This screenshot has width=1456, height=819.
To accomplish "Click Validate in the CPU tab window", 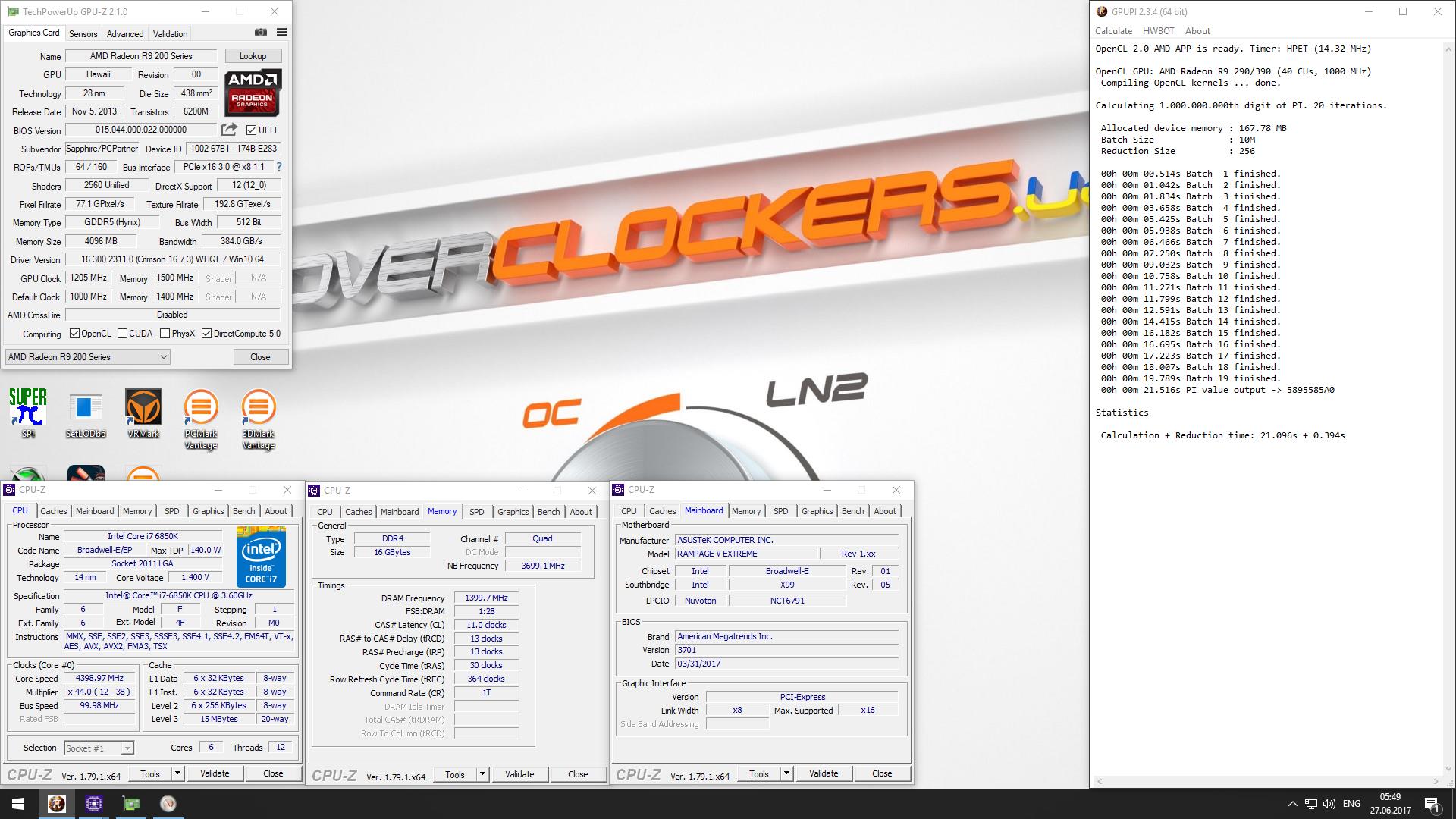I will pos(215,773).
